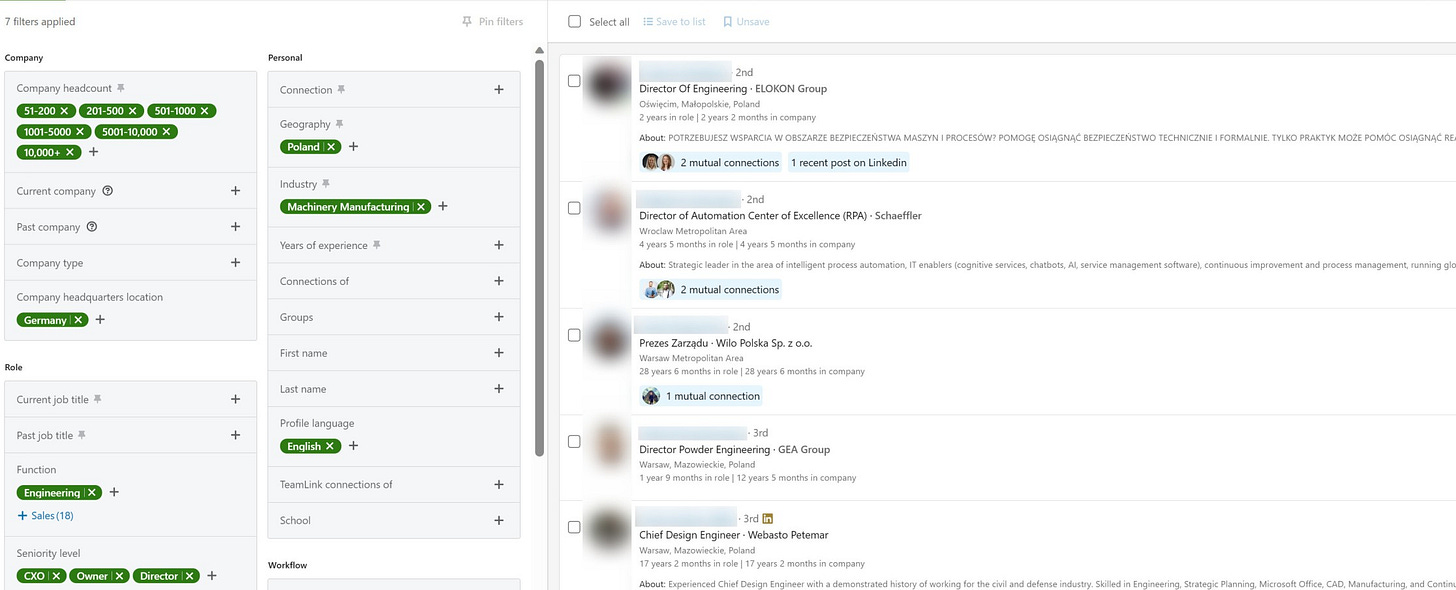
Task: Add another seniority level
Action: [212, 576]
